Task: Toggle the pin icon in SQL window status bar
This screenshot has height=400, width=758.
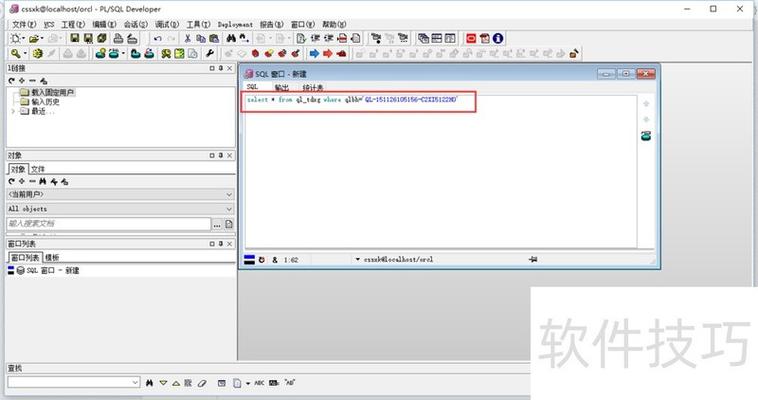Action: (x=533, y=260)
